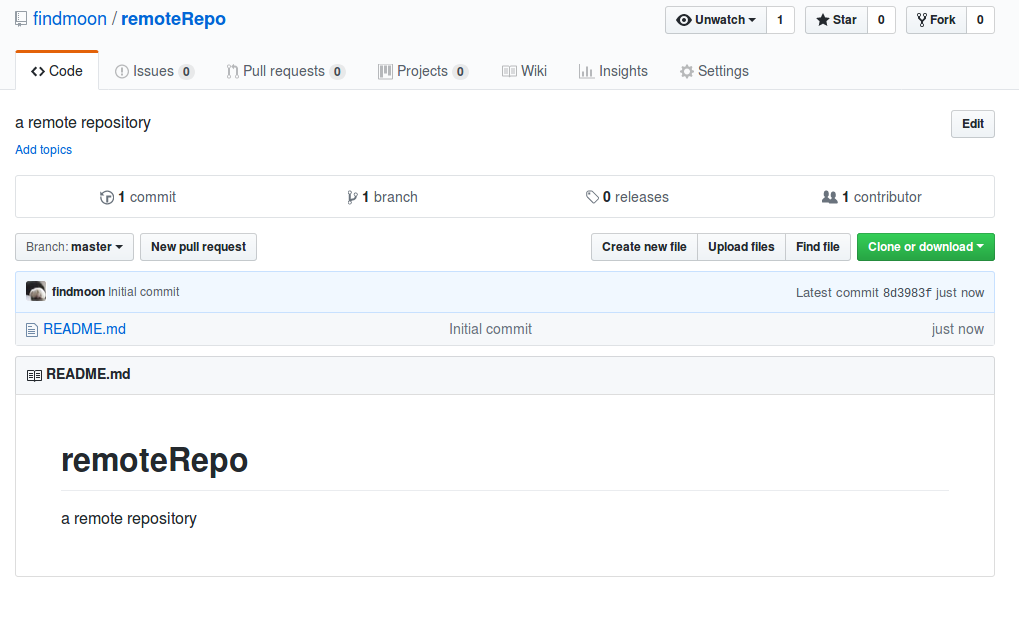Click the README.md file icon in file list
The image size is (1019, 622).
pos(31,329)
